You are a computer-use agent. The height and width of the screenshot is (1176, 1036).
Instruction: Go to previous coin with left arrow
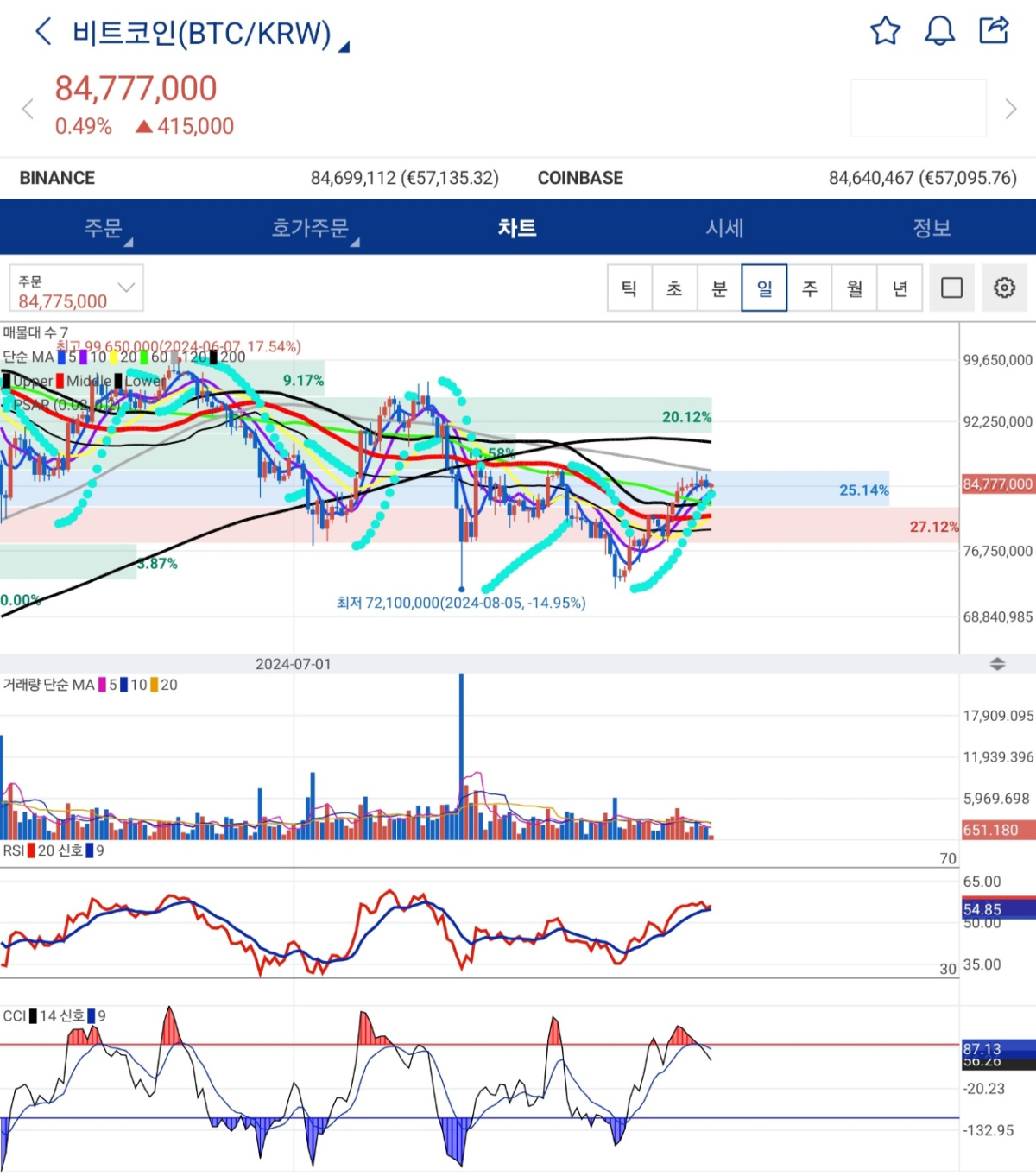coord(28,109)
